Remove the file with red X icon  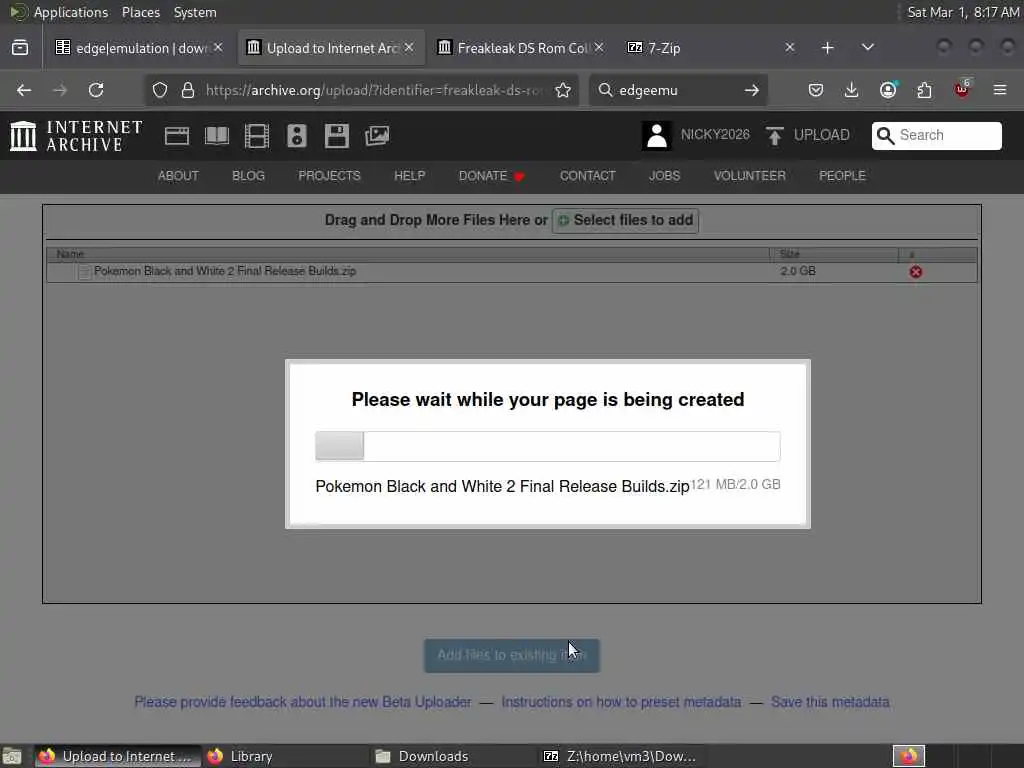point(916,272)
